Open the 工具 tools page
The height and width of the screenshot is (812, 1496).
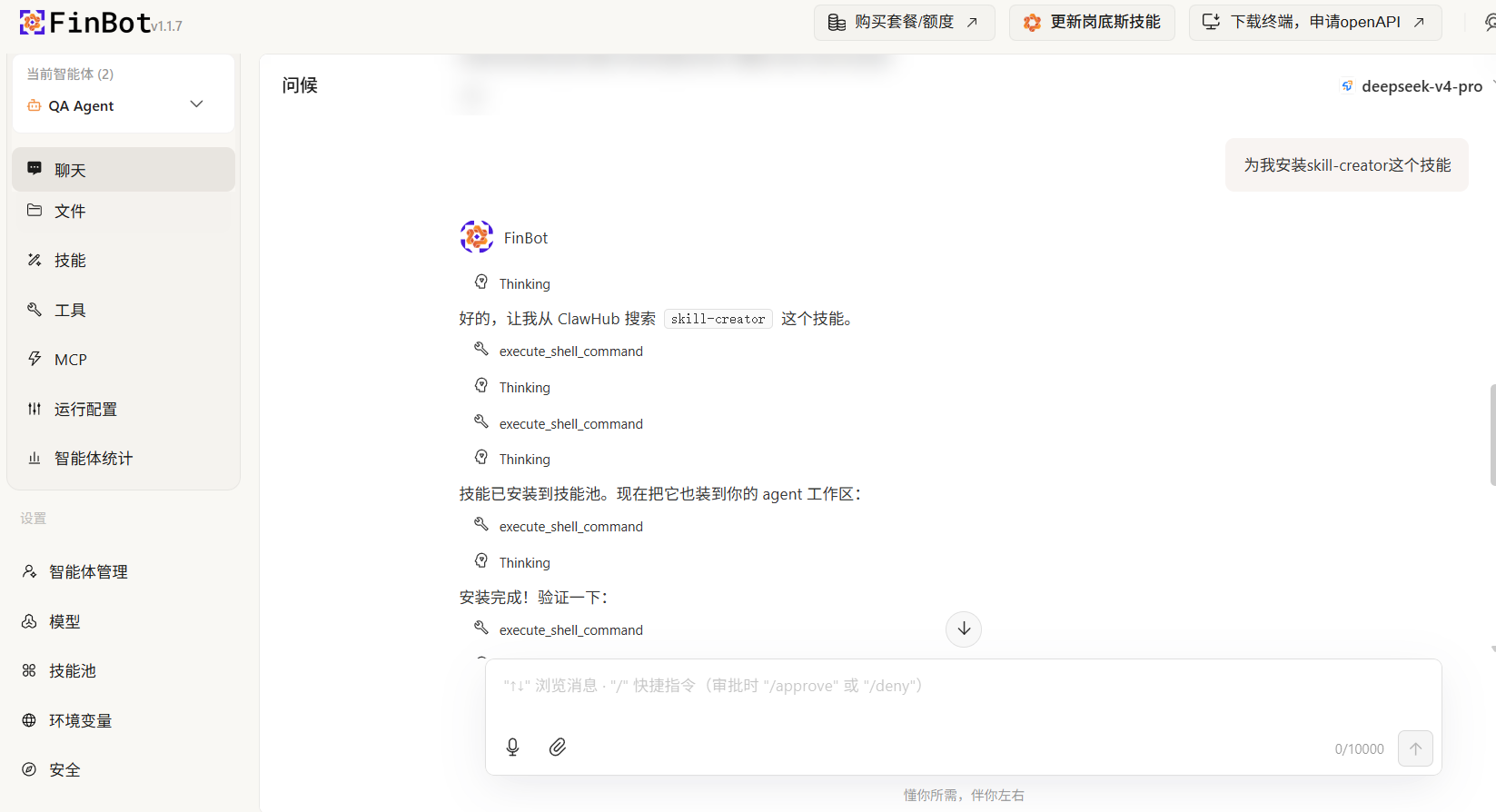[x=124, y=310]
